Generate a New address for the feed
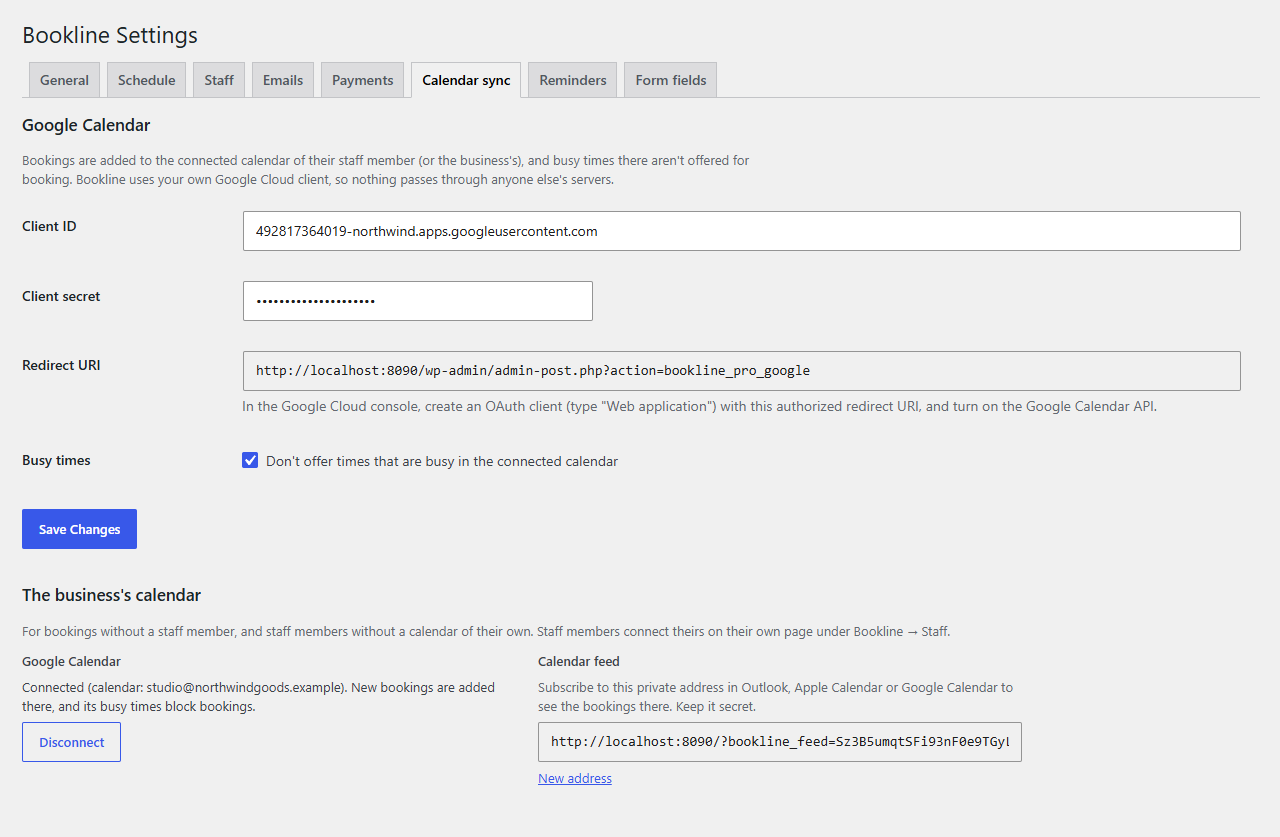This screenshot has width=1280, height=837. [575, 779]
